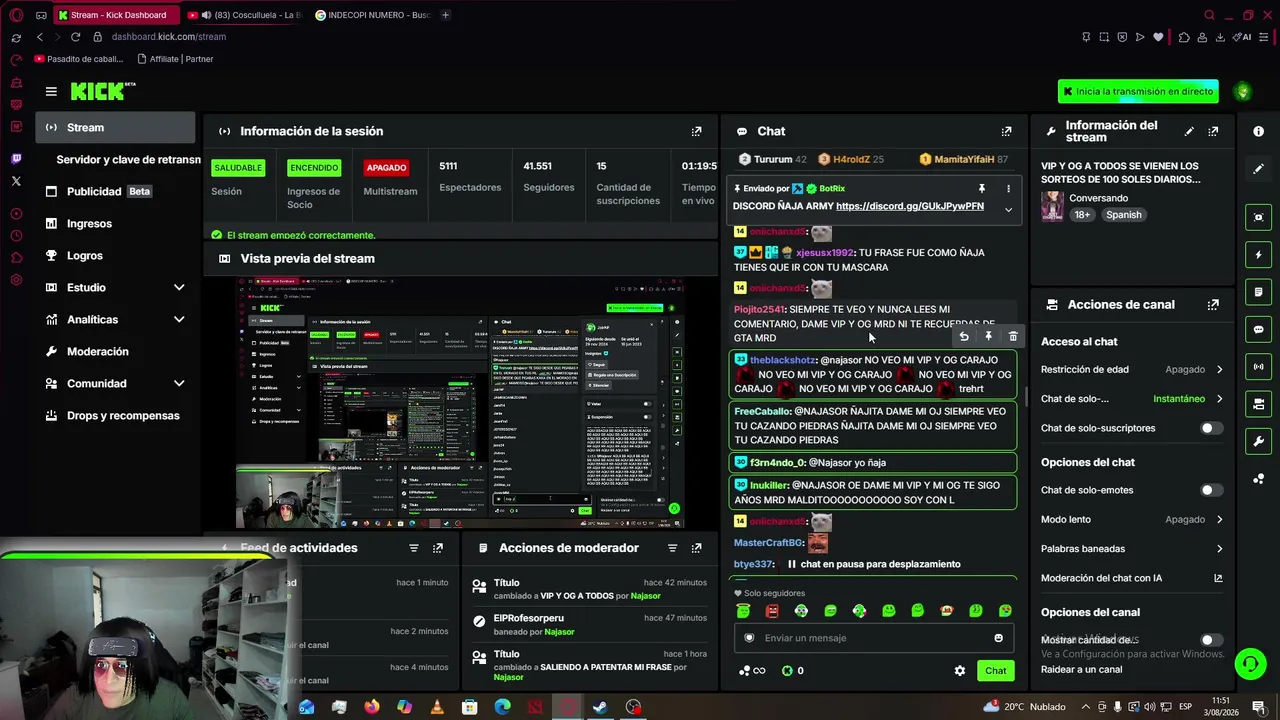Expand the pinned BotRix message chevron
This screenshot has height=720, width=1280.
click(1008, 209)
